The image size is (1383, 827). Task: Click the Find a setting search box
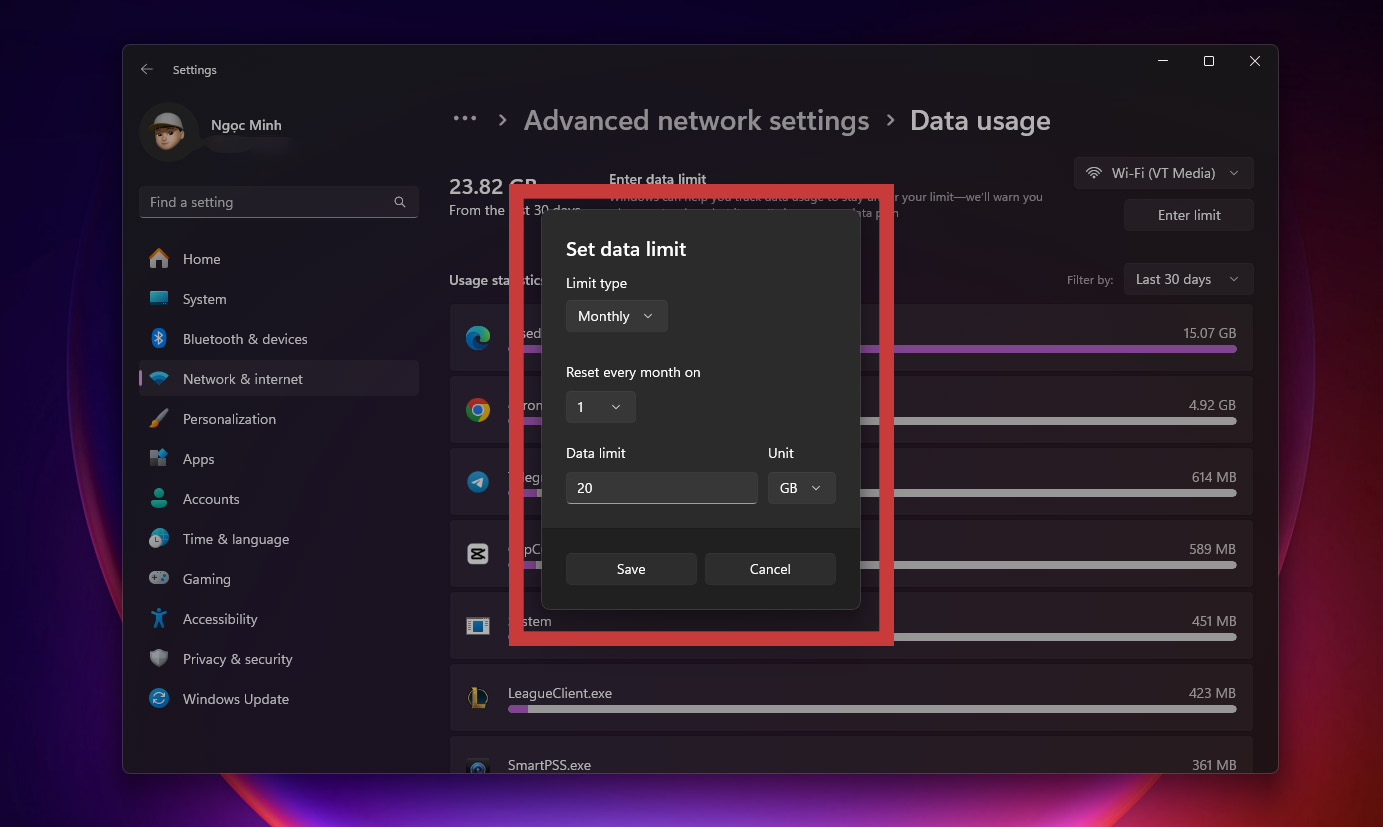tap(279, 202)
